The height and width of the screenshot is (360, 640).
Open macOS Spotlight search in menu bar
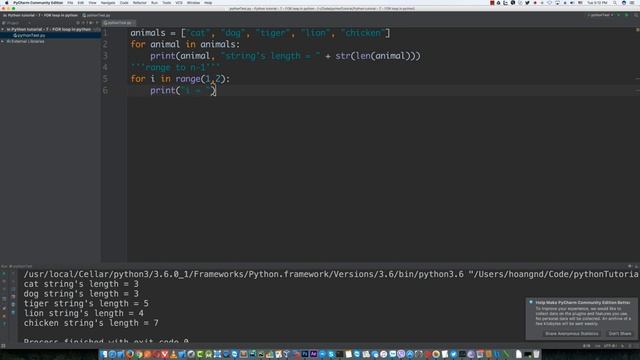(x=615, y=3)
